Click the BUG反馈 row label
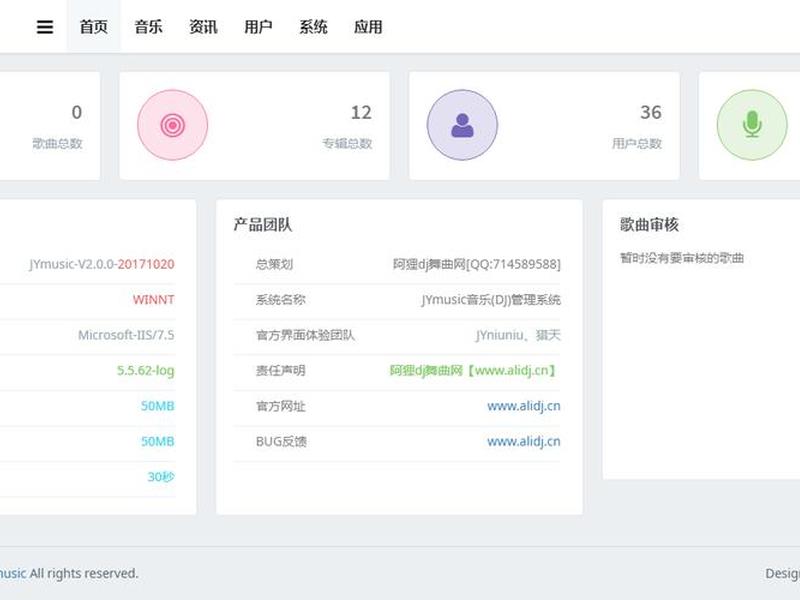Viewport: 800px width, 600px height. point(281,441)
